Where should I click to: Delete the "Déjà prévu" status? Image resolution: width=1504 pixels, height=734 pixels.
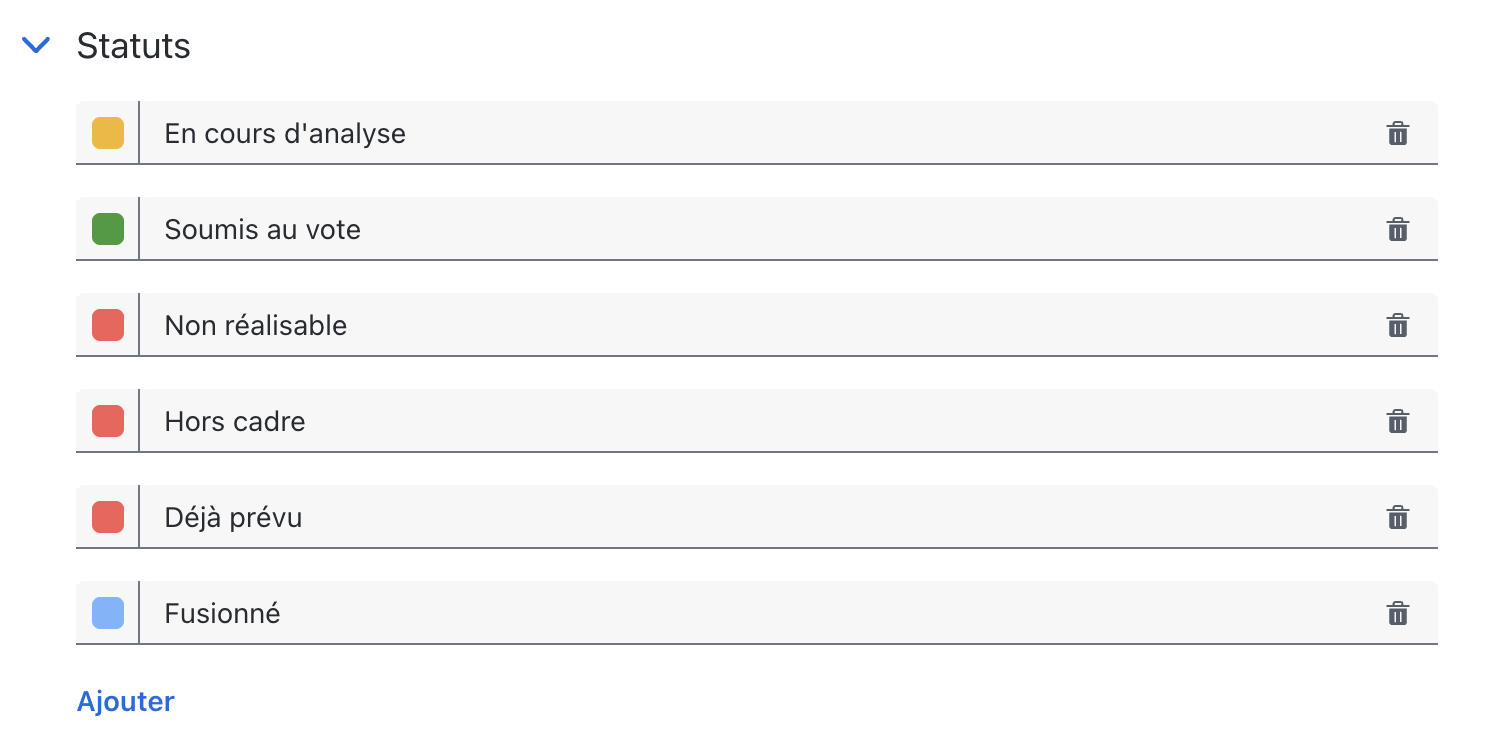pos(1397,517)
